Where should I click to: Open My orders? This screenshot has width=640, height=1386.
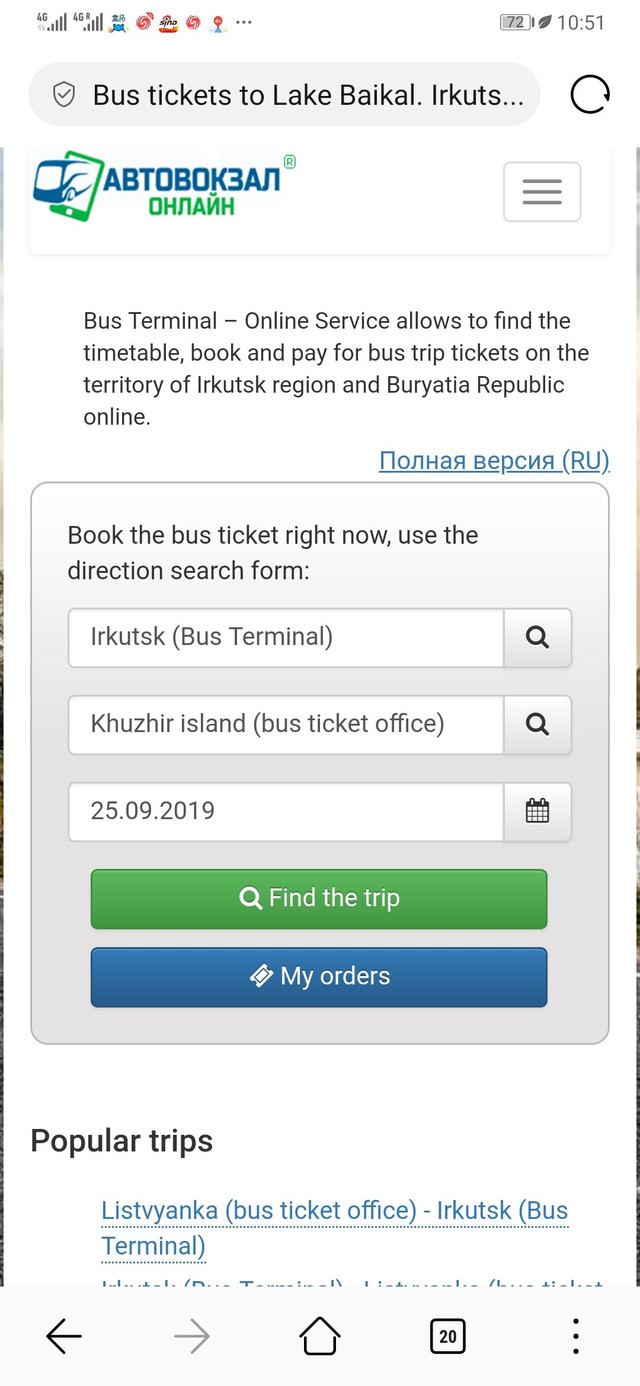319,977
